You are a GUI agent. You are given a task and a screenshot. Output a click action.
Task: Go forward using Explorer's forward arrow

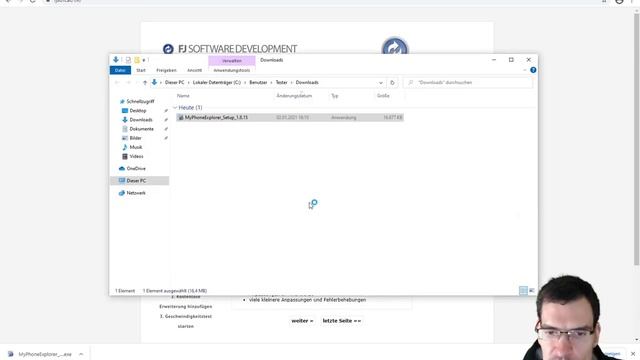tap(128, 82)
